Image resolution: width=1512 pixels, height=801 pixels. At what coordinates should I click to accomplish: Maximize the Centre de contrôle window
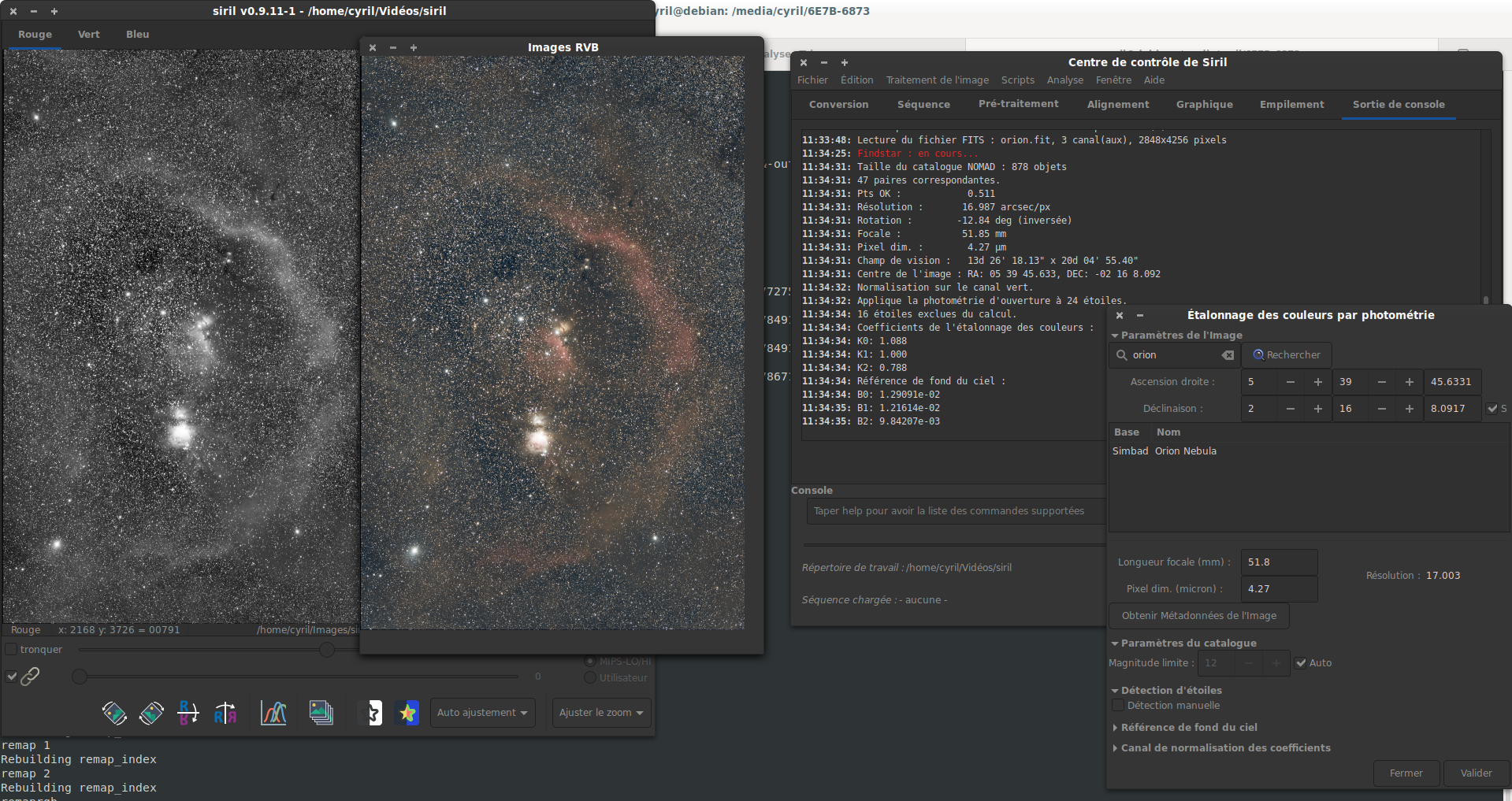(844, 62)
